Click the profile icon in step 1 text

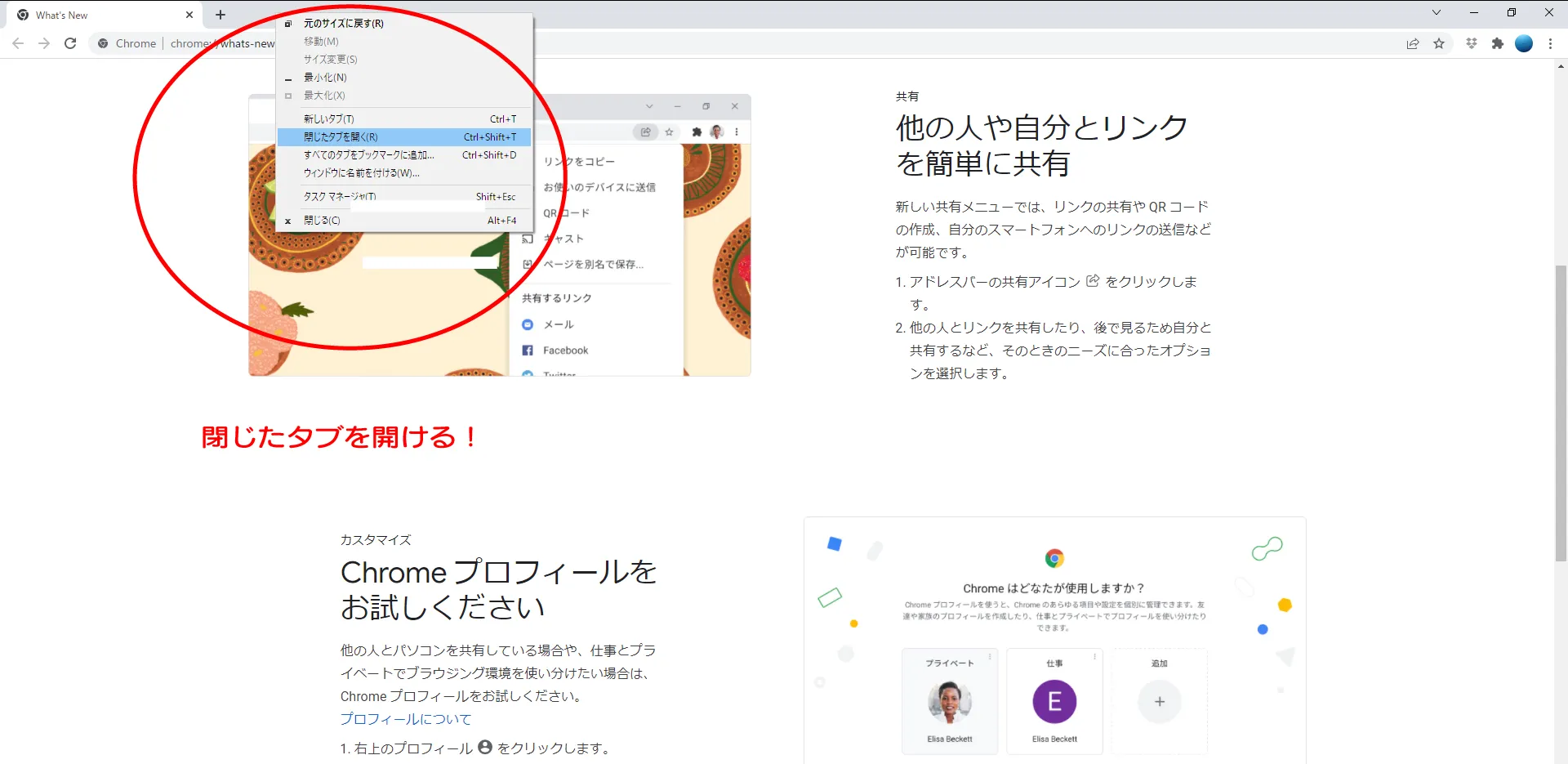pyautogui.click(x=485, y=747)
